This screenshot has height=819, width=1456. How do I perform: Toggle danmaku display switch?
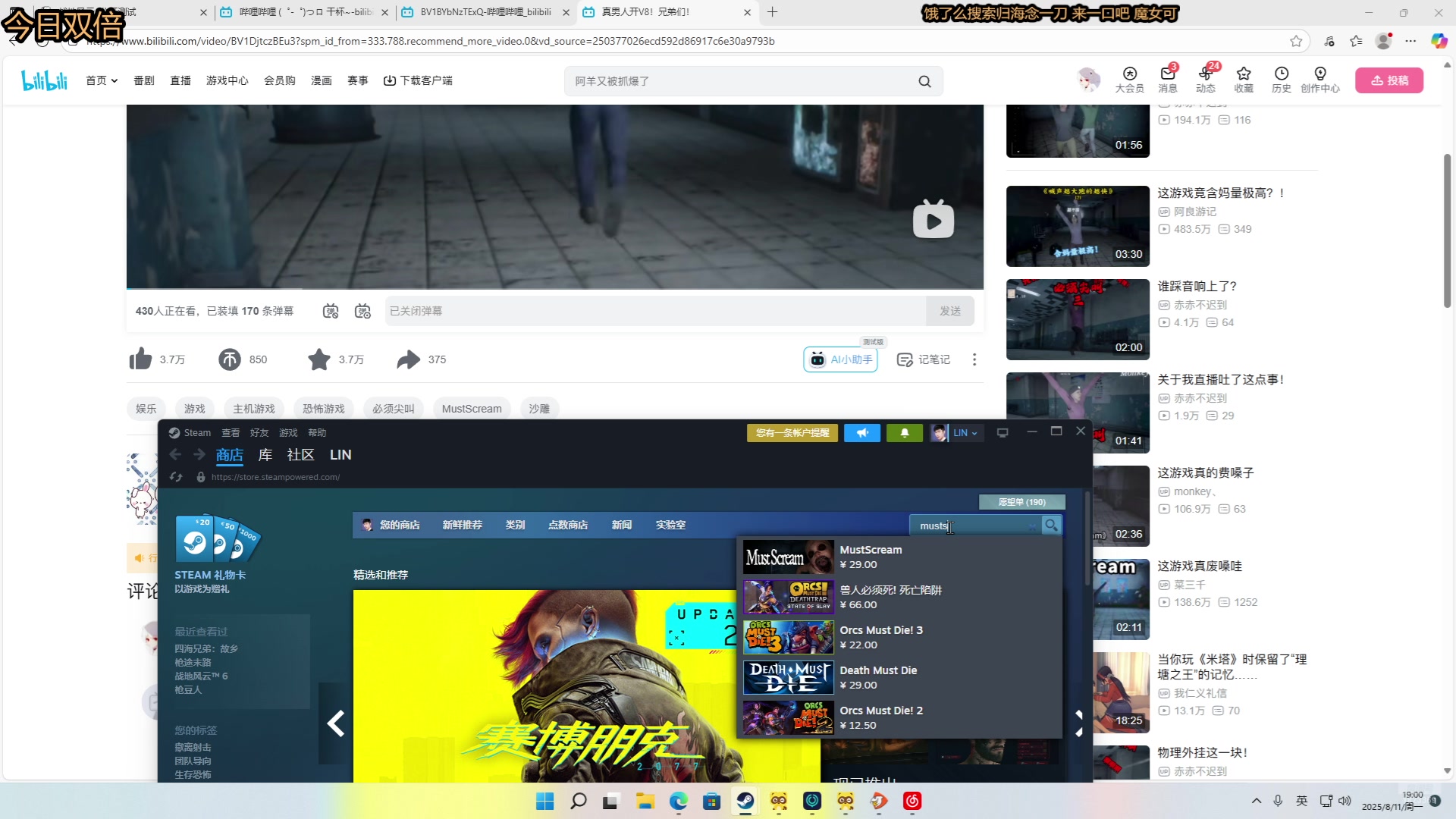pos(331,311)
